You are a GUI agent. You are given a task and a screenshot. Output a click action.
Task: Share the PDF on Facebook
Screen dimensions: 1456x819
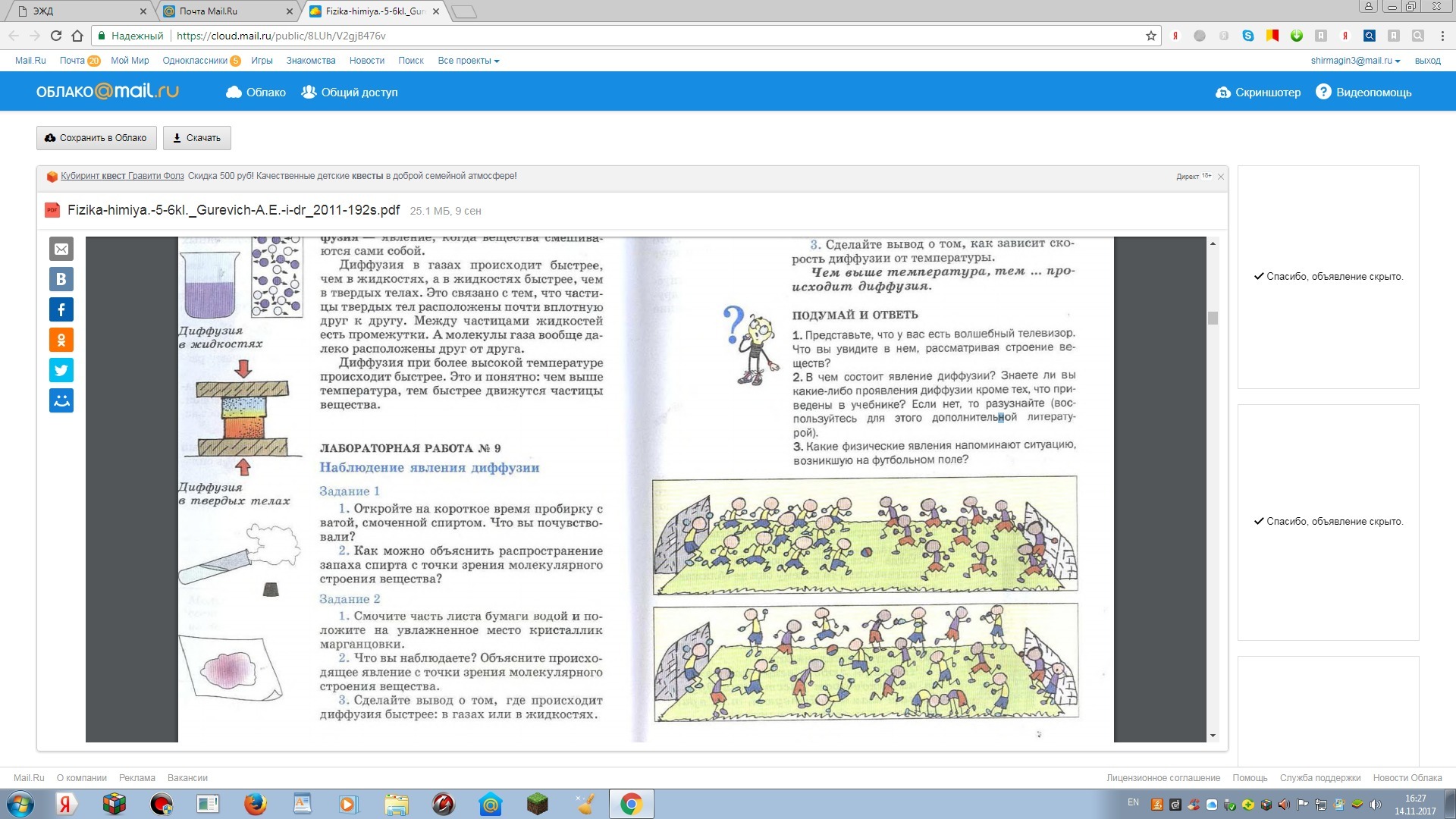click(61, 309)
